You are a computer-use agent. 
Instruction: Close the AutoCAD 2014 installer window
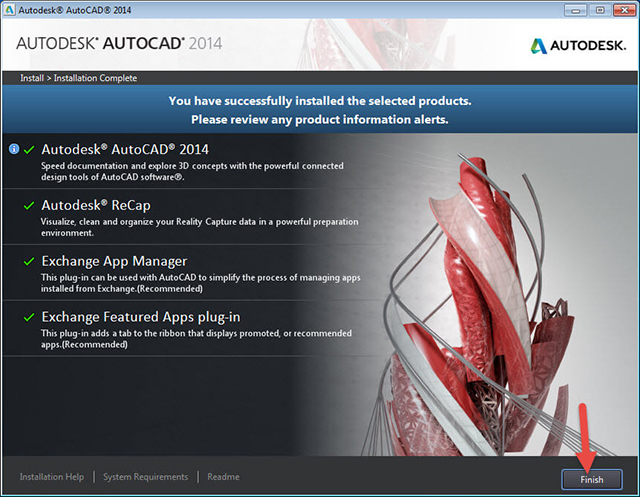point(624,10)
